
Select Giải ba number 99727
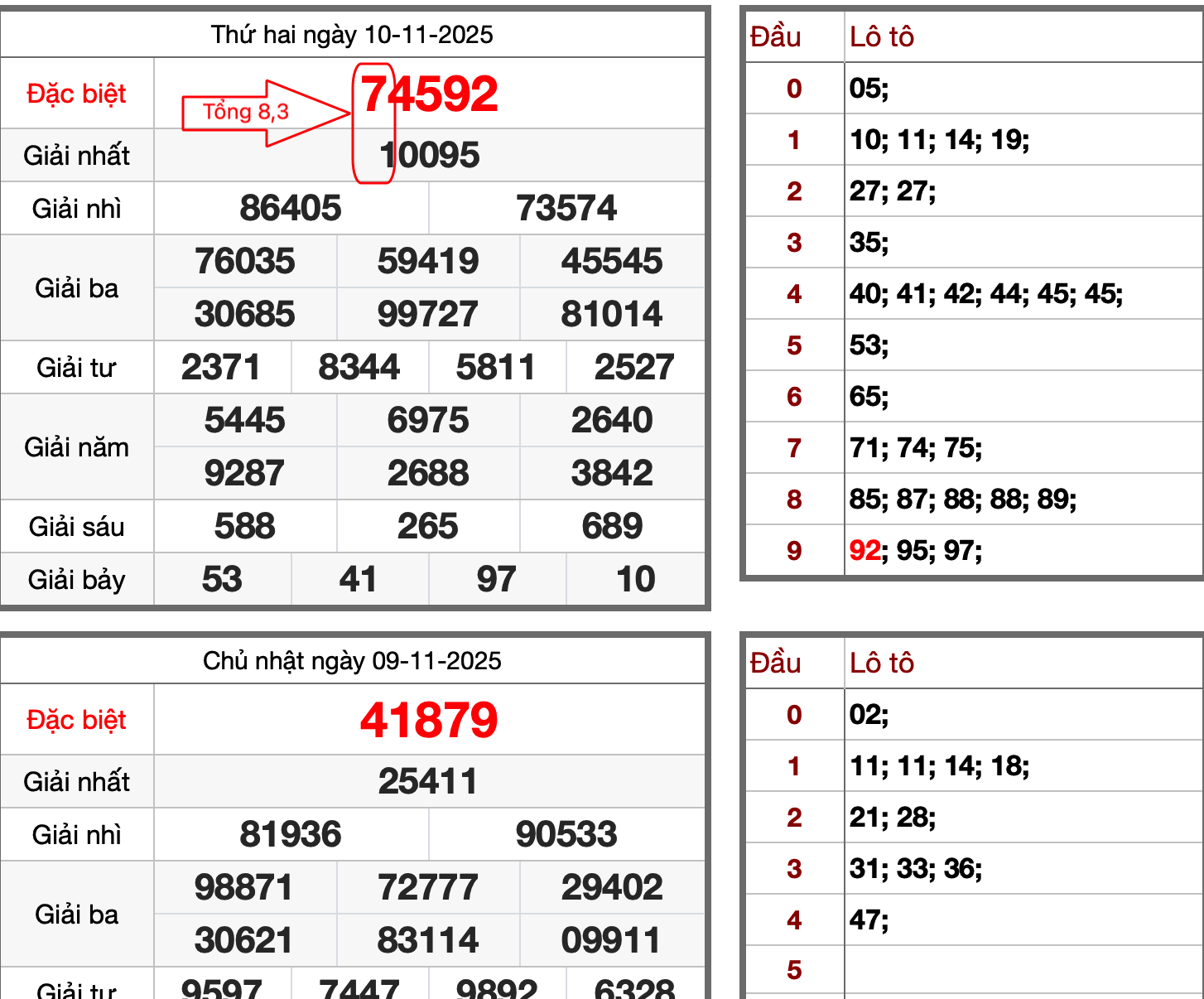428,314
